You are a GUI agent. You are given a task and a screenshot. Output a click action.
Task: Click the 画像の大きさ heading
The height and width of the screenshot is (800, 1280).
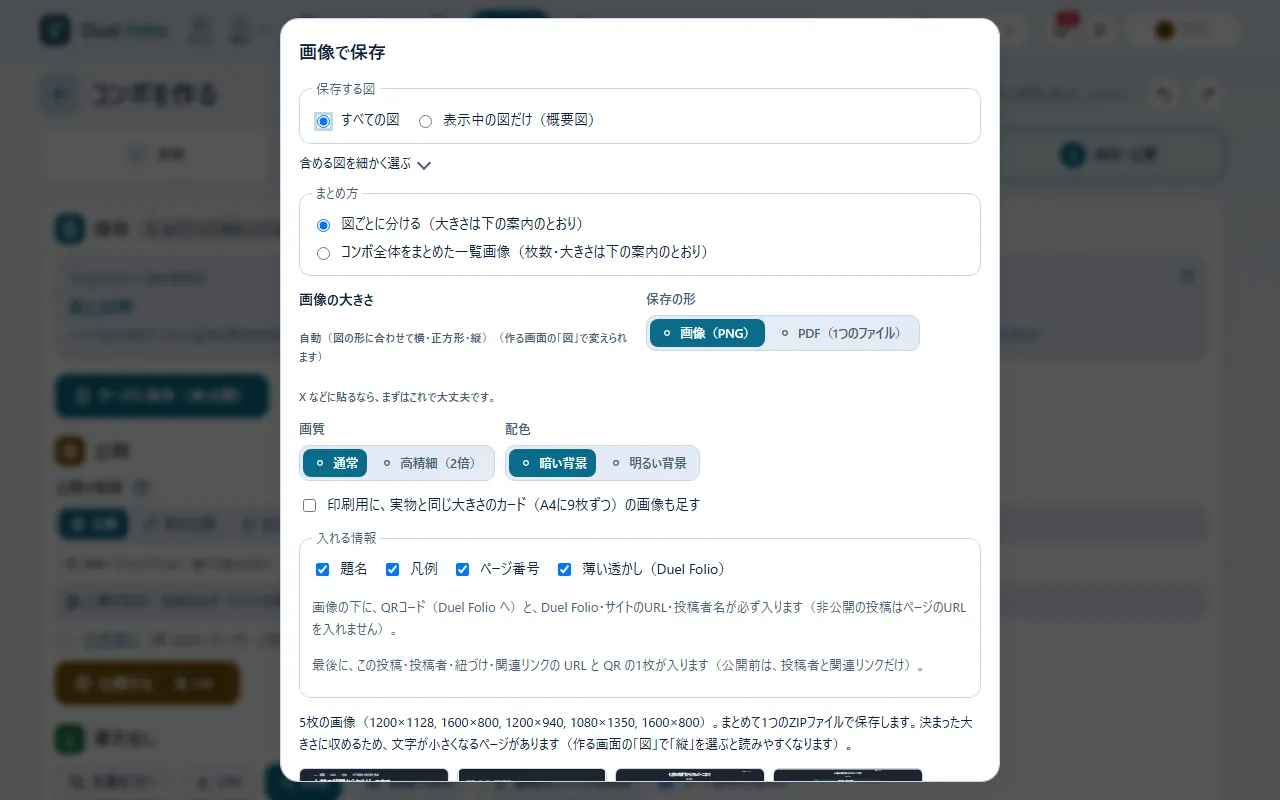336,299
